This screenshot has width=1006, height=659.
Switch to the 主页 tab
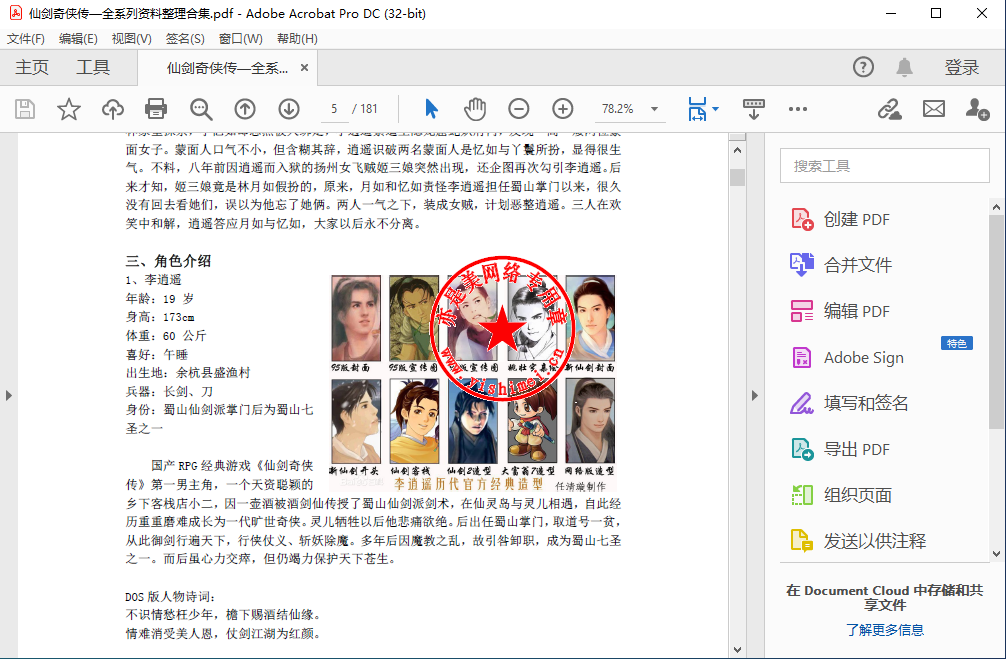31,67
